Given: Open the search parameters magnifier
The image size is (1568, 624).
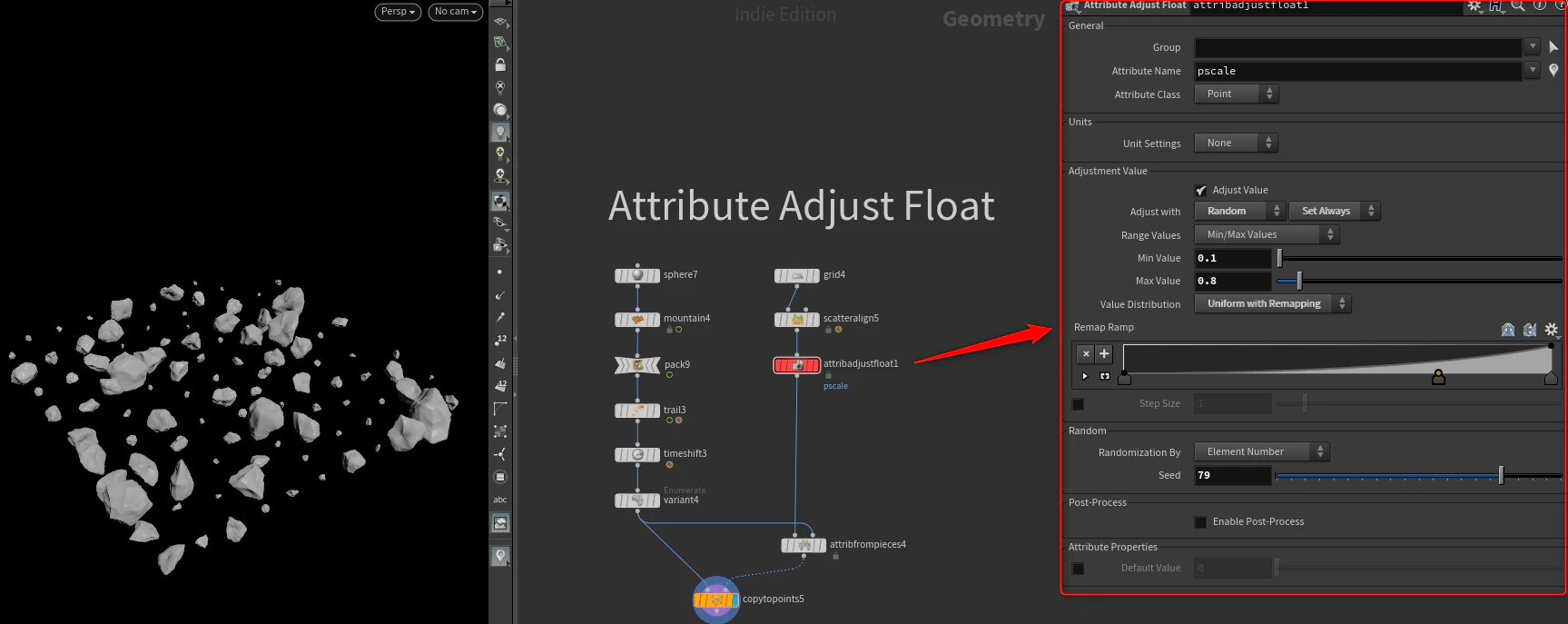Looking at the screenshot, I should point(1517,5).
